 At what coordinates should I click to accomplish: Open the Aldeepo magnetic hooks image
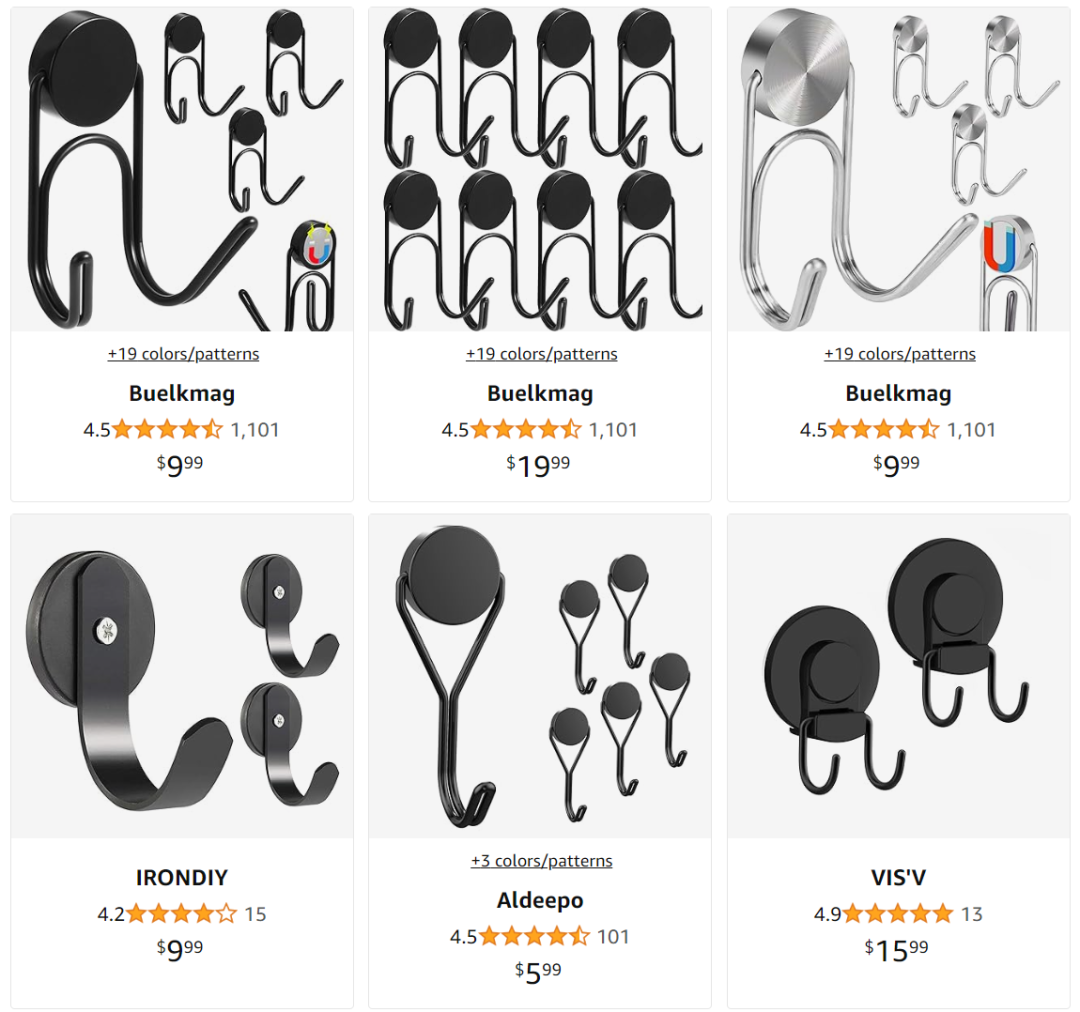click(540, 676)
